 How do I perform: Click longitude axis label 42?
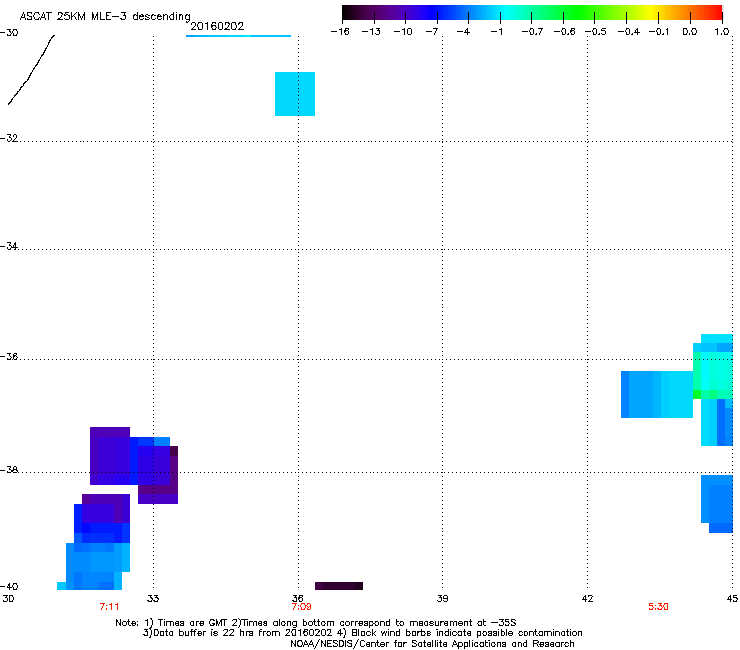[587, 599]
